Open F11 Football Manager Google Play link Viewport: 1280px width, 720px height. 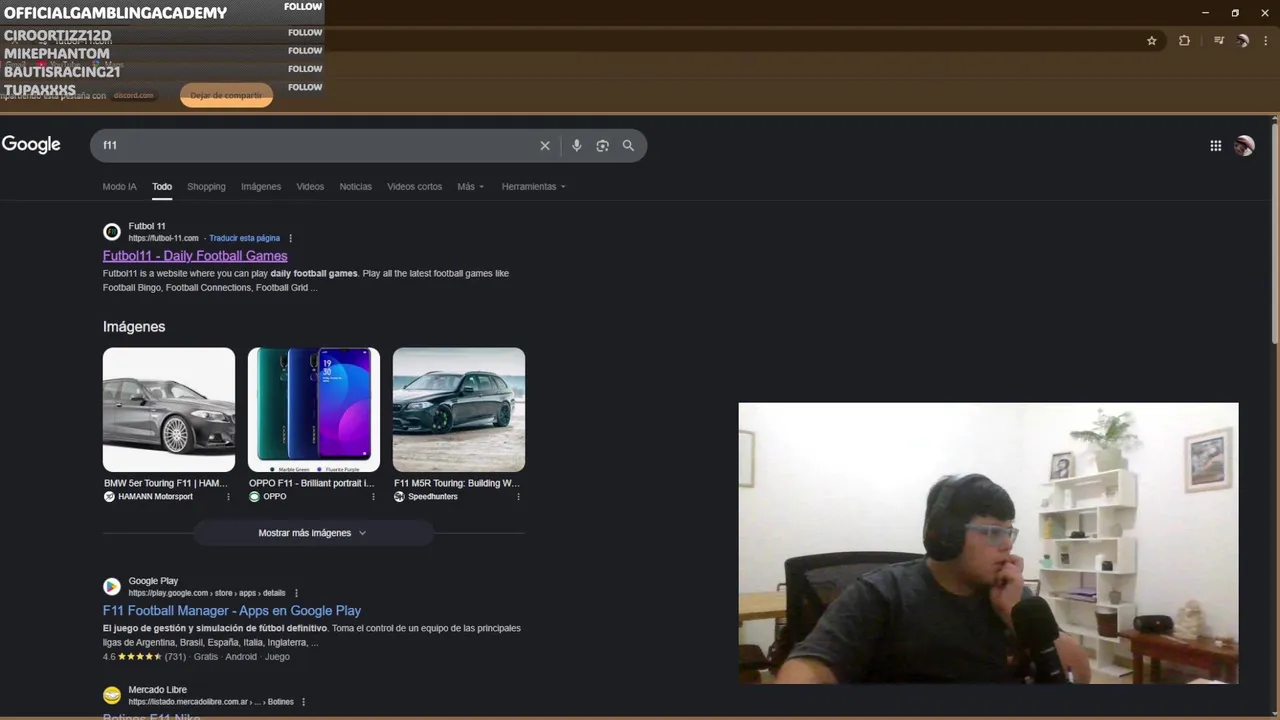[x=232, y=611]
